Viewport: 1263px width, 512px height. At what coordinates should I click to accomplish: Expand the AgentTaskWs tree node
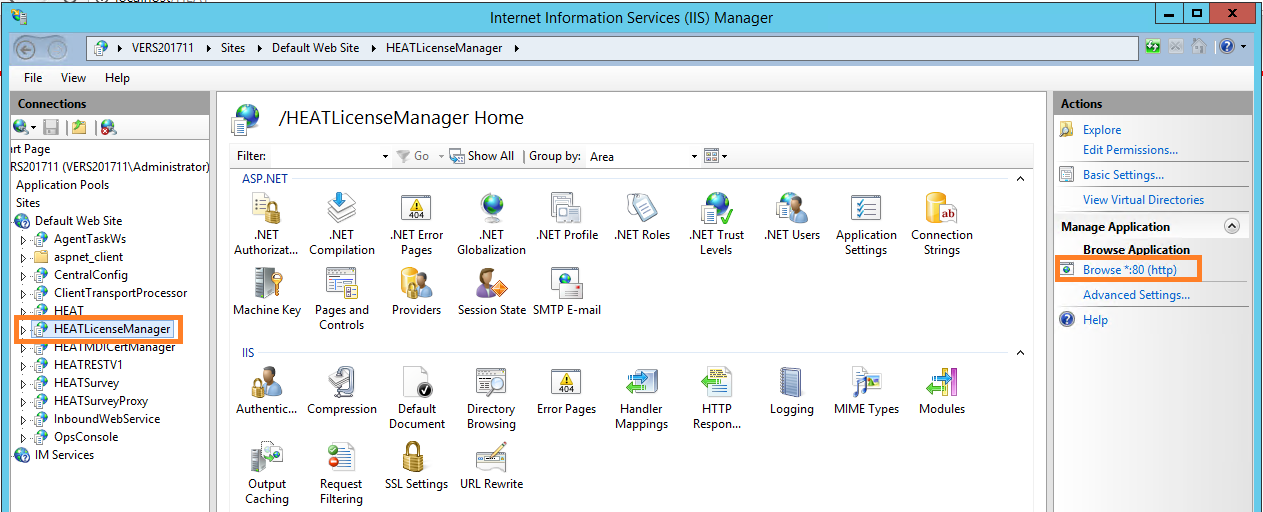pyautogui.click(x=24, y=240)
